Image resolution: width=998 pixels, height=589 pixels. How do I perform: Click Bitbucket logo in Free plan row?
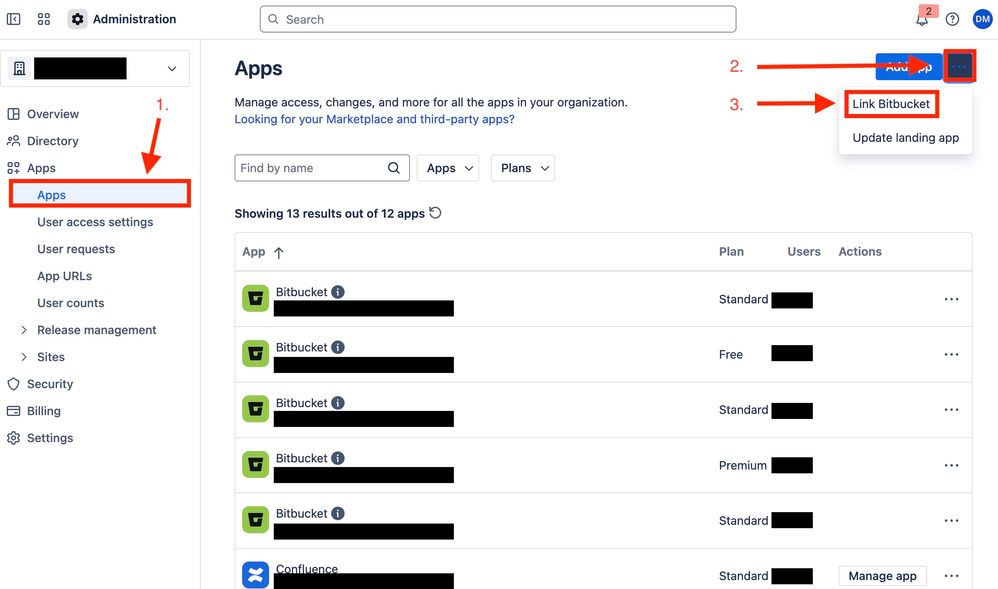pos(255,353)
